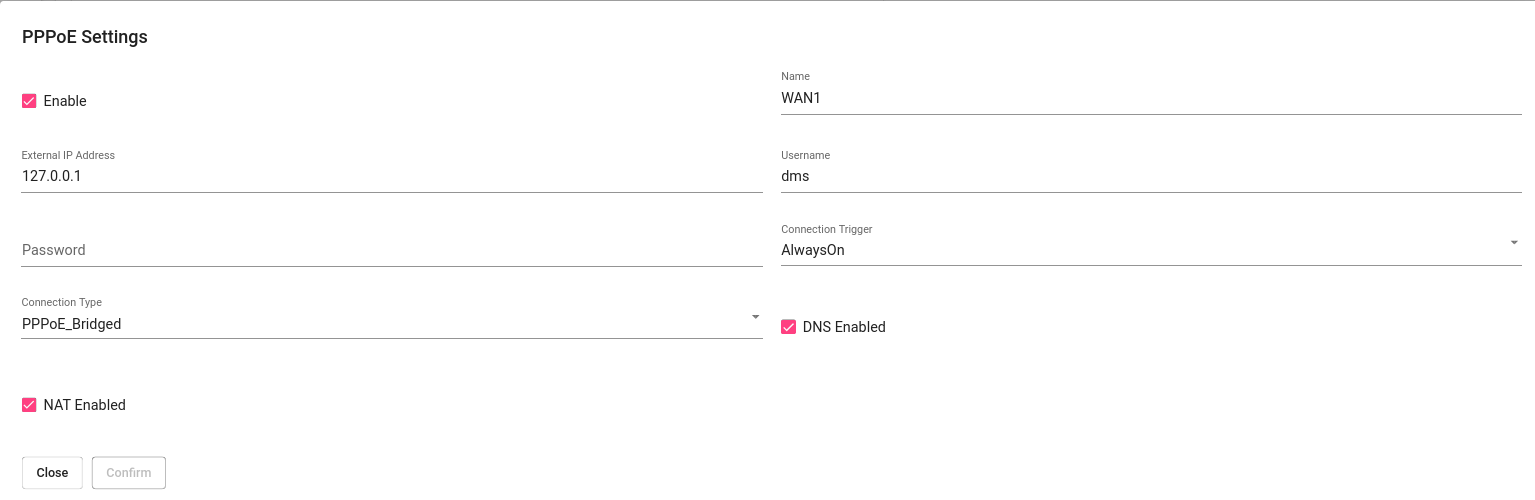Image resolution: width=1535 pixels, height=500 pixels.
Task: Click the Connection Trigger label text
Action: point(826,229)
